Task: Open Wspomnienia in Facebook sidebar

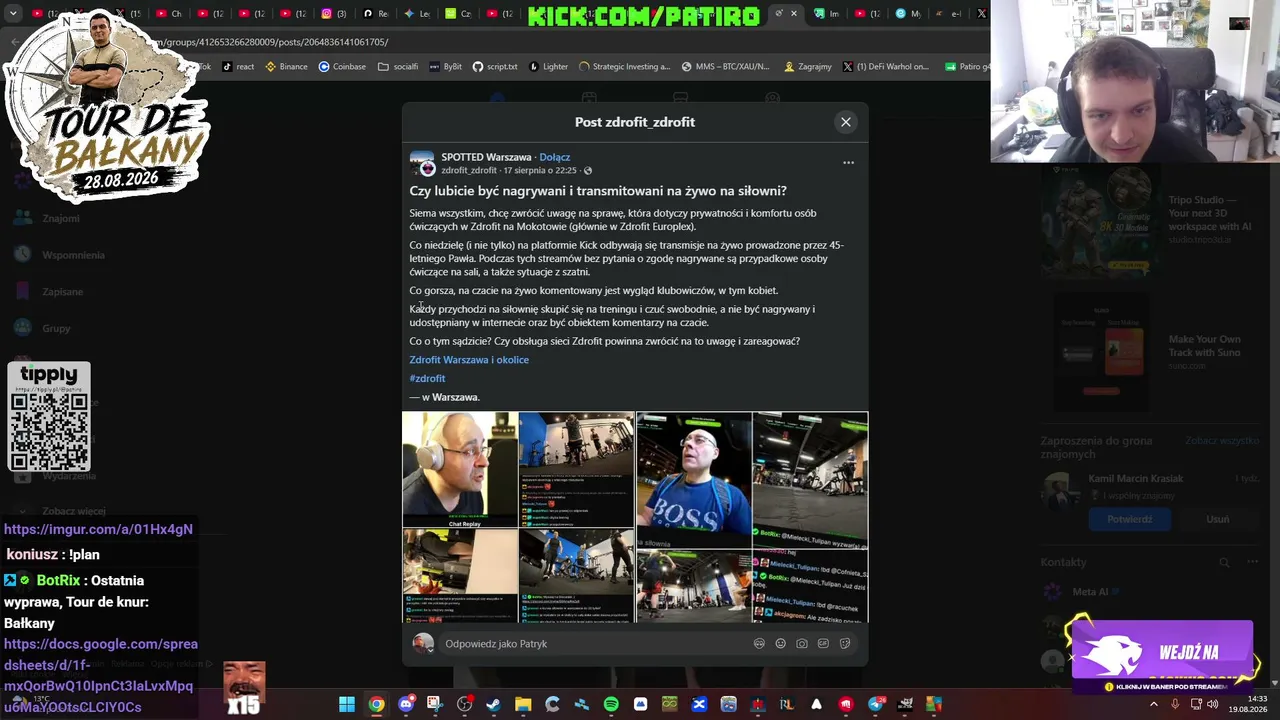Action: pos(72,255)
